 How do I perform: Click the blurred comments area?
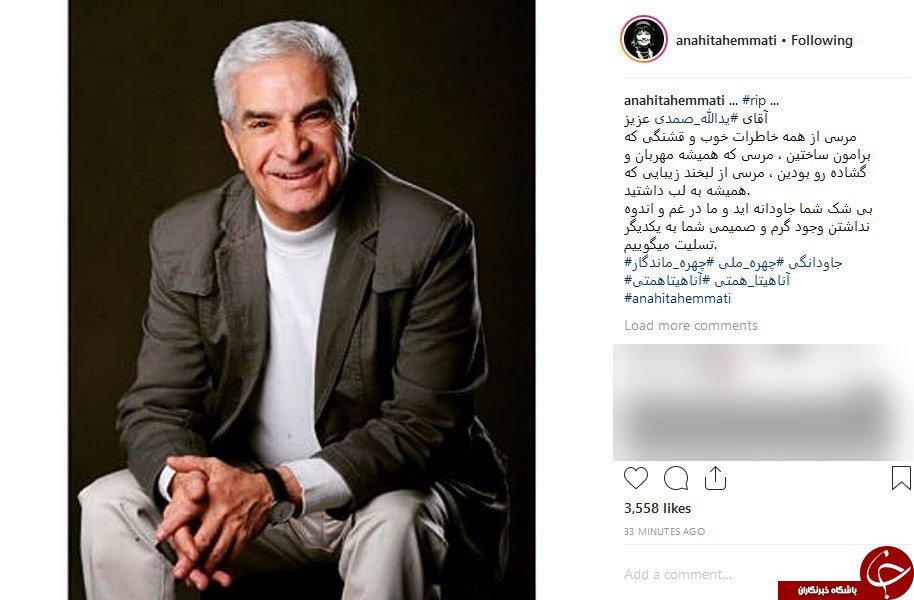763,402
